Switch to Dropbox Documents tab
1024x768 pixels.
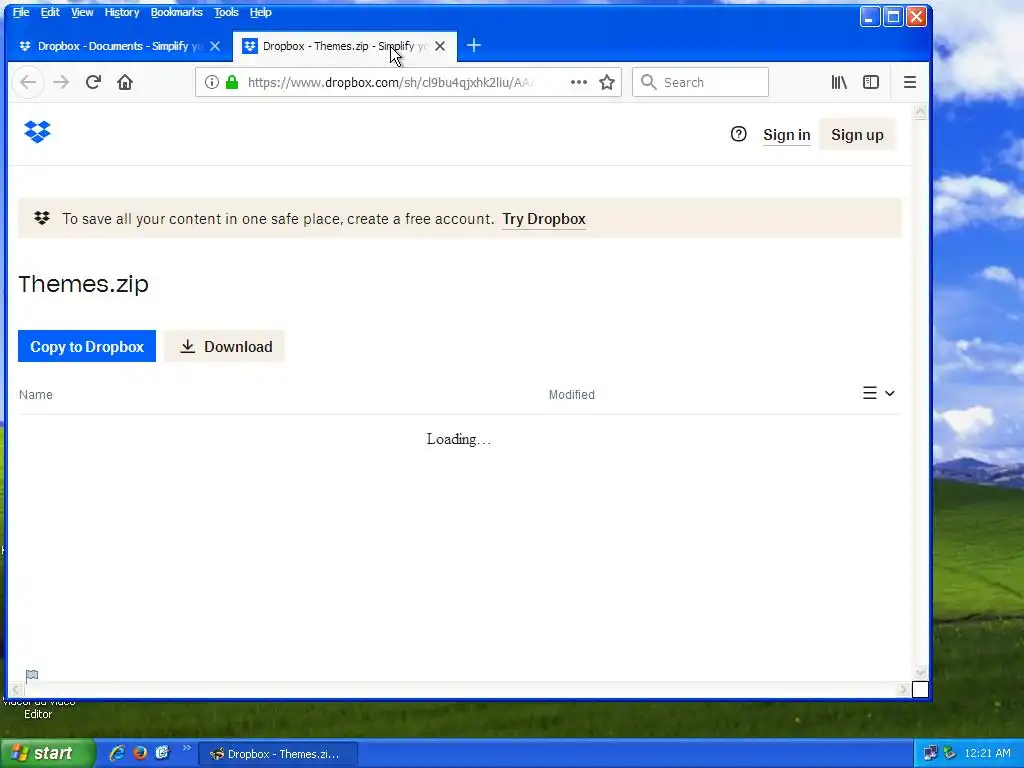pos(120,46)
